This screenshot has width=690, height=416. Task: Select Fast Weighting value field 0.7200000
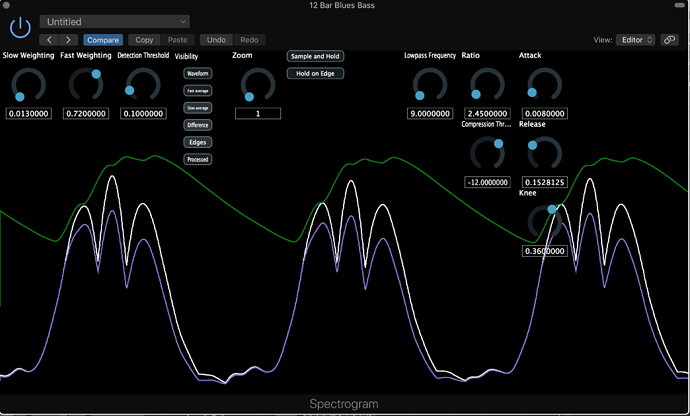click(86, 114)
